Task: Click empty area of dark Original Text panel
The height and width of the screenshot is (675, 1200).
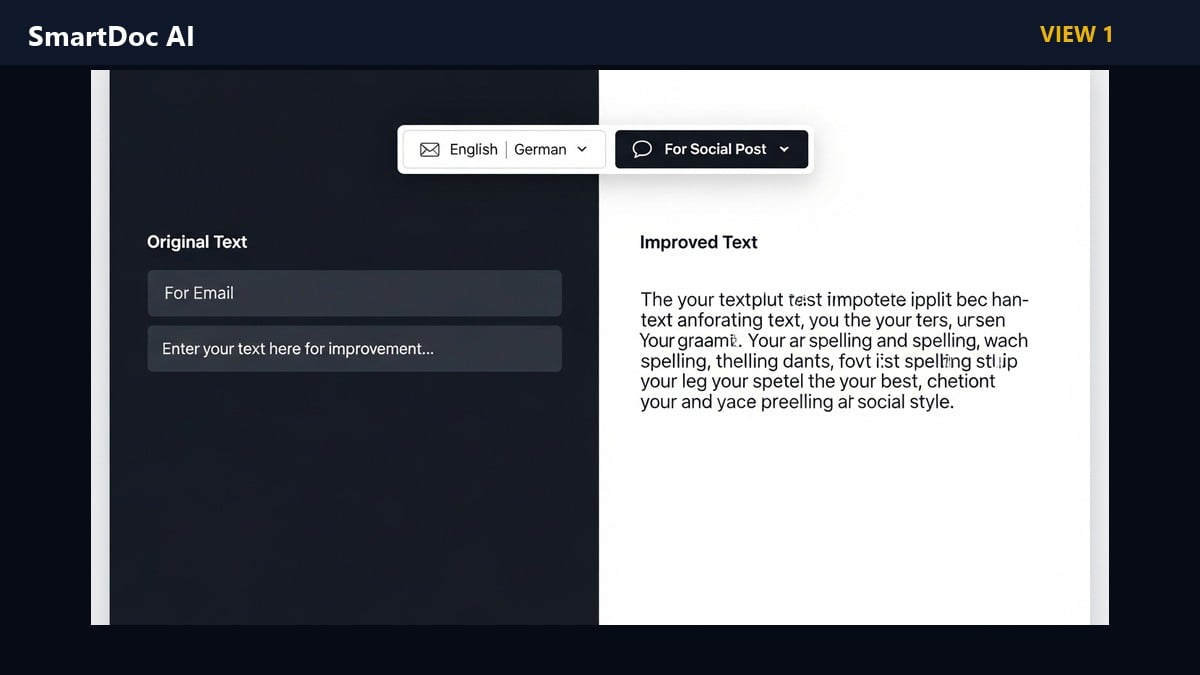Action: click(x=354, y=500)
